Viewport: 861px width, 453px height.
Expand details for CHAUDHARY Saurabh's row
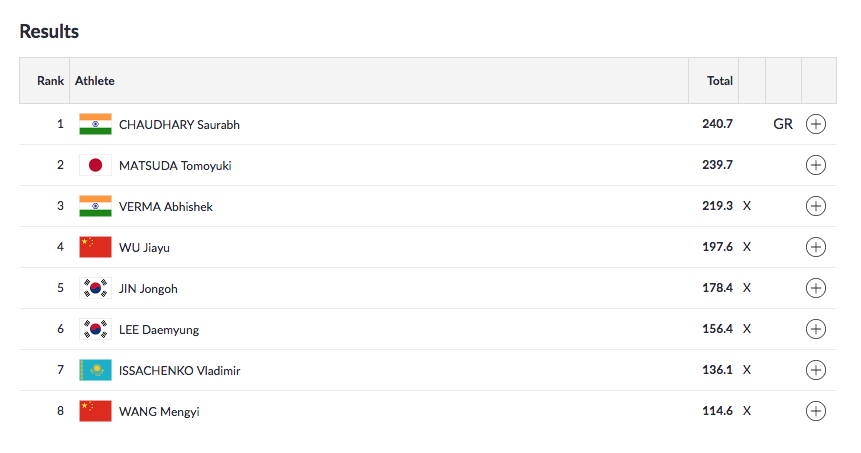(816, 124)
